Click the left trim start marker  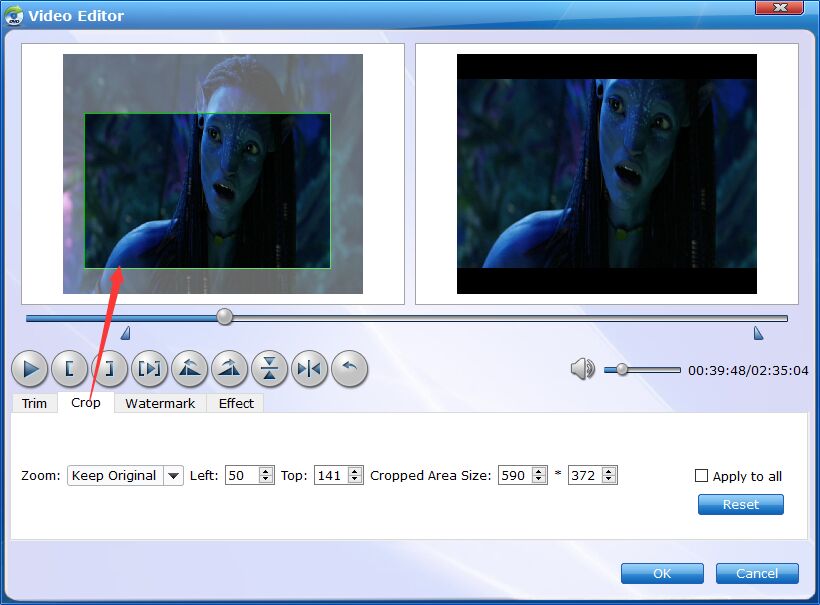tap(126, 333)
